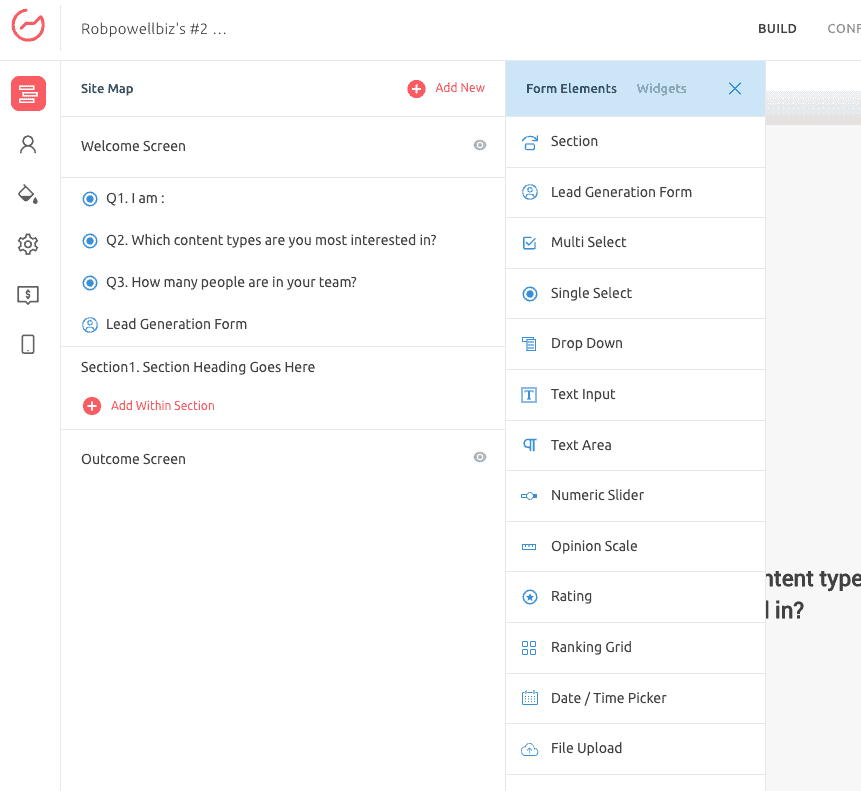Add a Drop Down element
This screenshot has width=861, height=791.
635,344
